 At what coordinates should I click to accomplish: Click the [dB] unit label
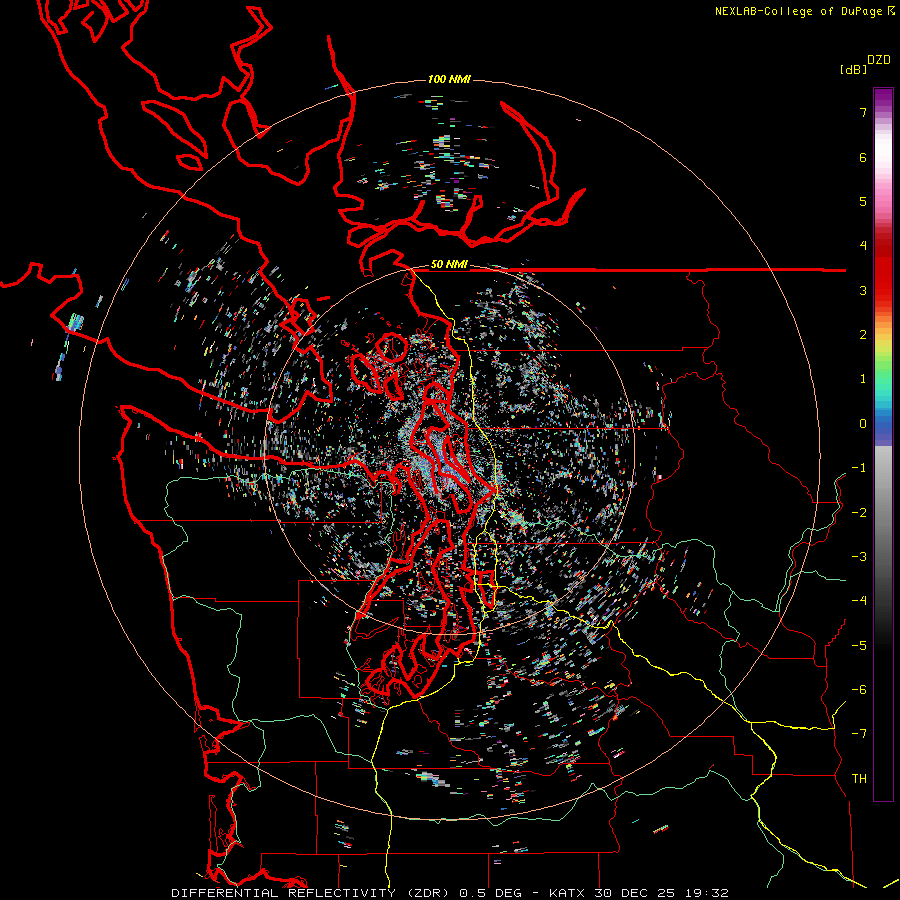pos(853,69)
